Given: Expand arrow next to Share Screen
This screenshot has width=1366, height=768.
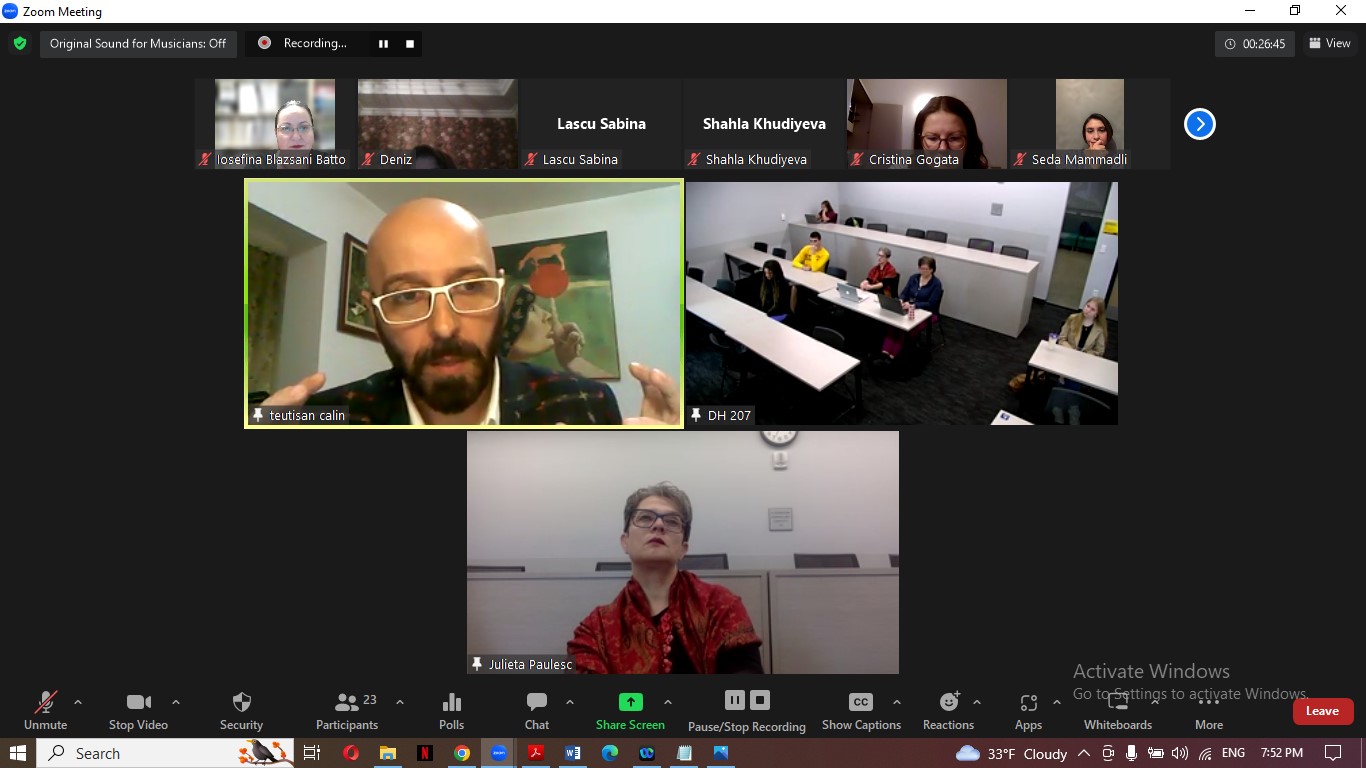Looking at the screenshot, I should (668, 702).
